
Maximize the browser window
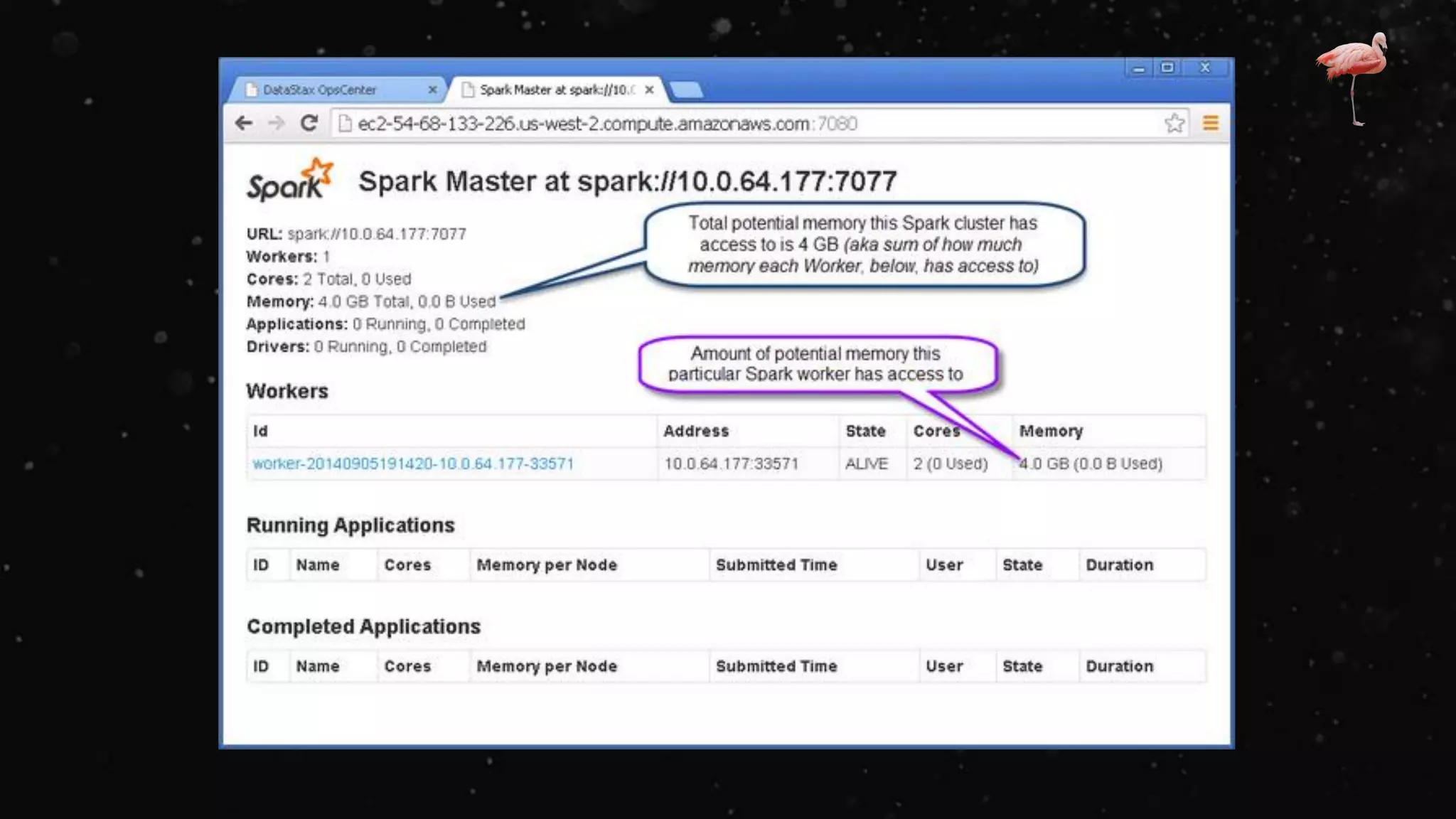tap(1167, 68)
